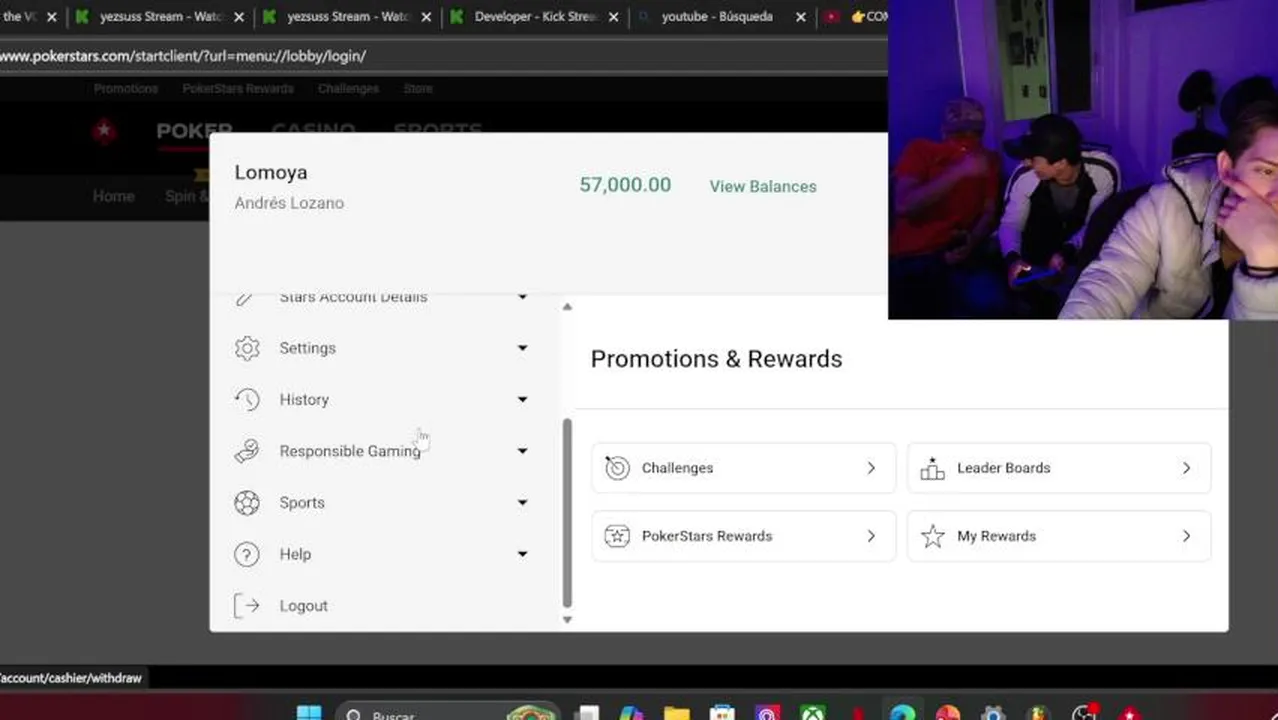Click the menu scrollbar up arrow
The height and width of the screenshot is (720, 1278).
point(567,307)
